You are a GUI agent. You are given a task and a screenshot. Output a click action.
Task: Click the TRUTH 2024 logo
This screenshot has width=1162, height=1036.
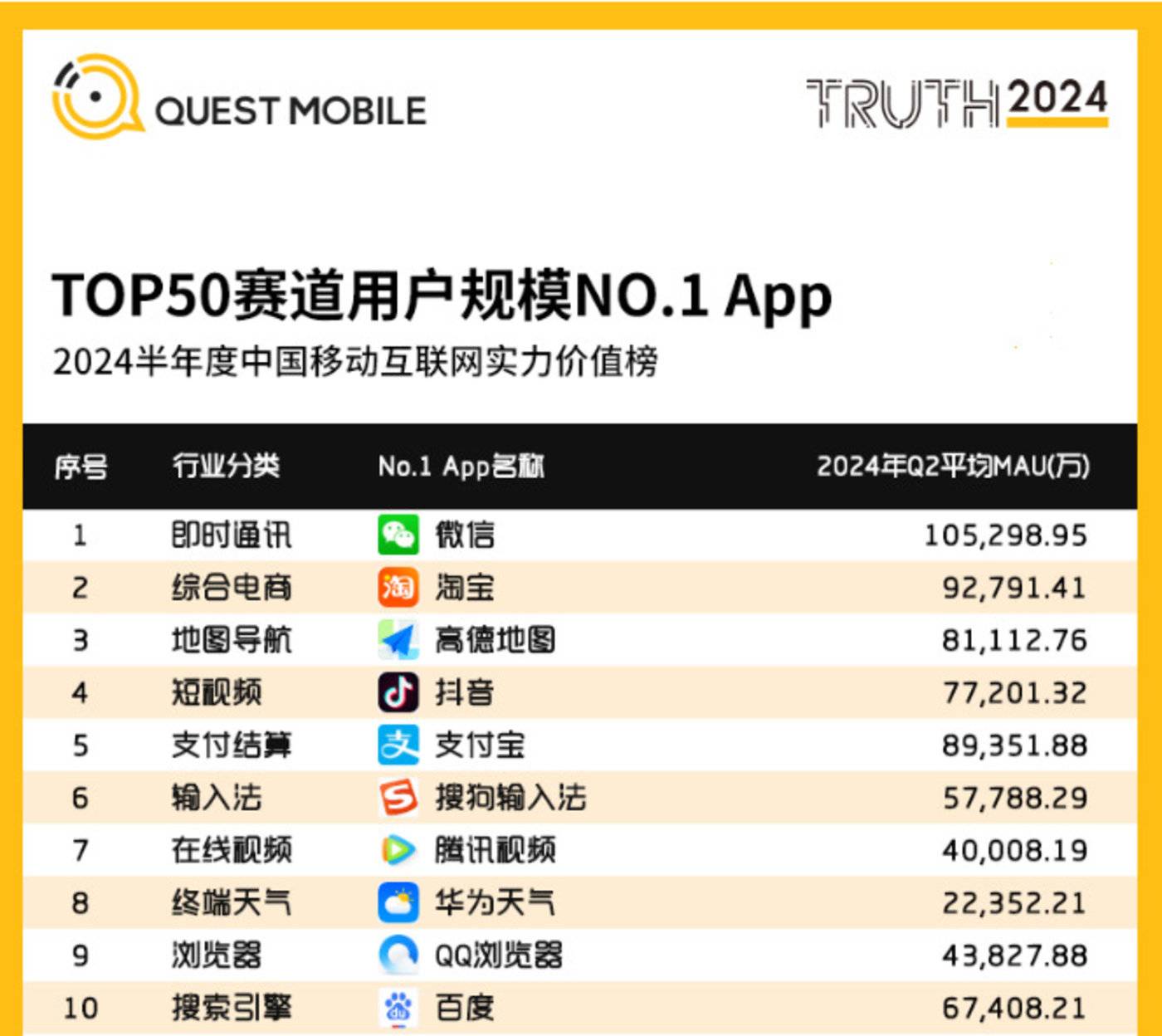pos(957,103)
